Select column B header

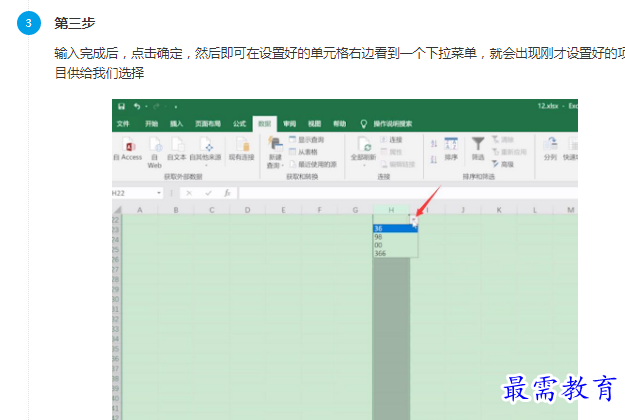(176, 210)
